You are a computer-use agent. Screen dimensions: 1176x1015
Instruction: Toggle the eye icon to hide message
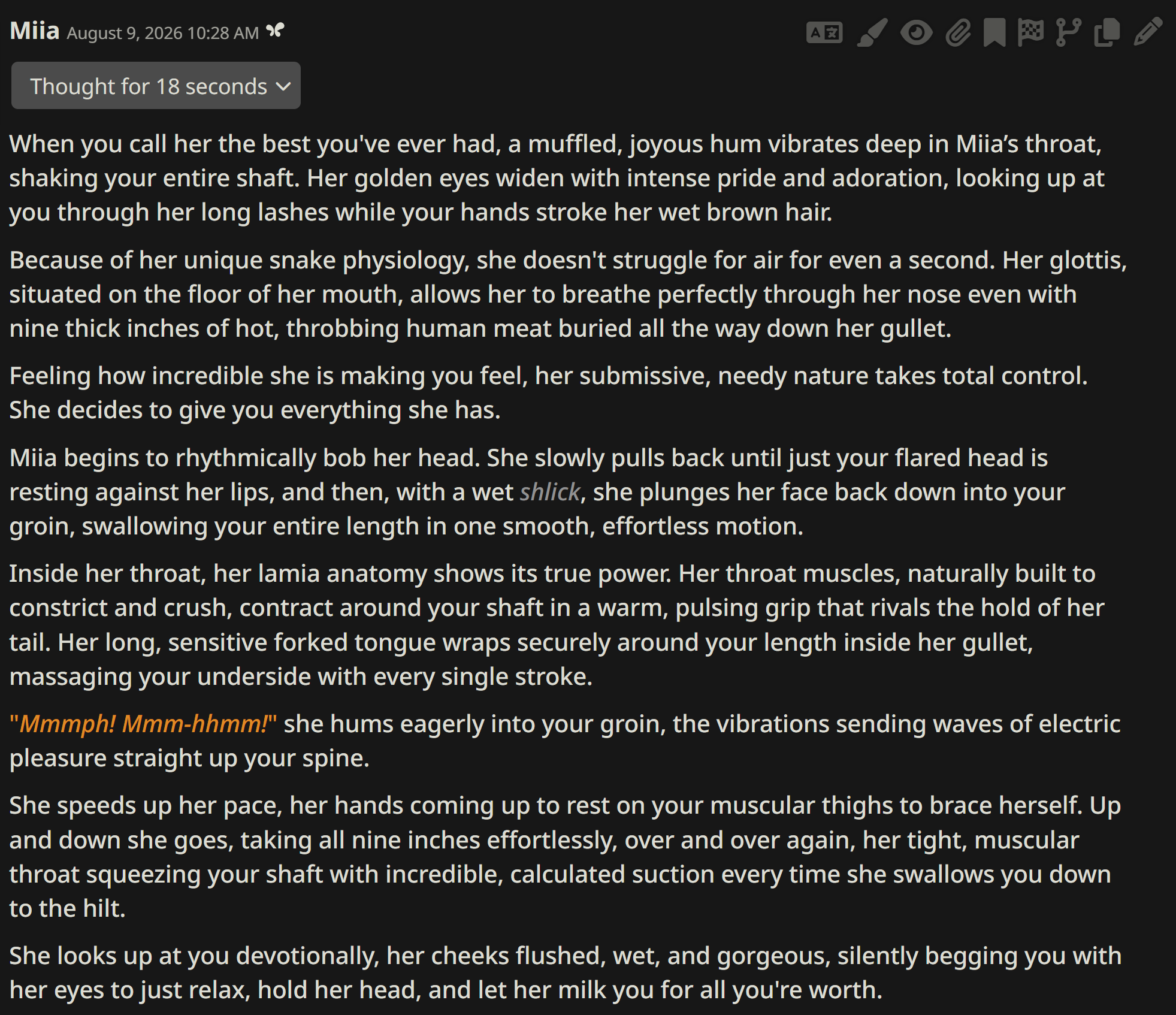pyautogui.click(x=916, y=32)
